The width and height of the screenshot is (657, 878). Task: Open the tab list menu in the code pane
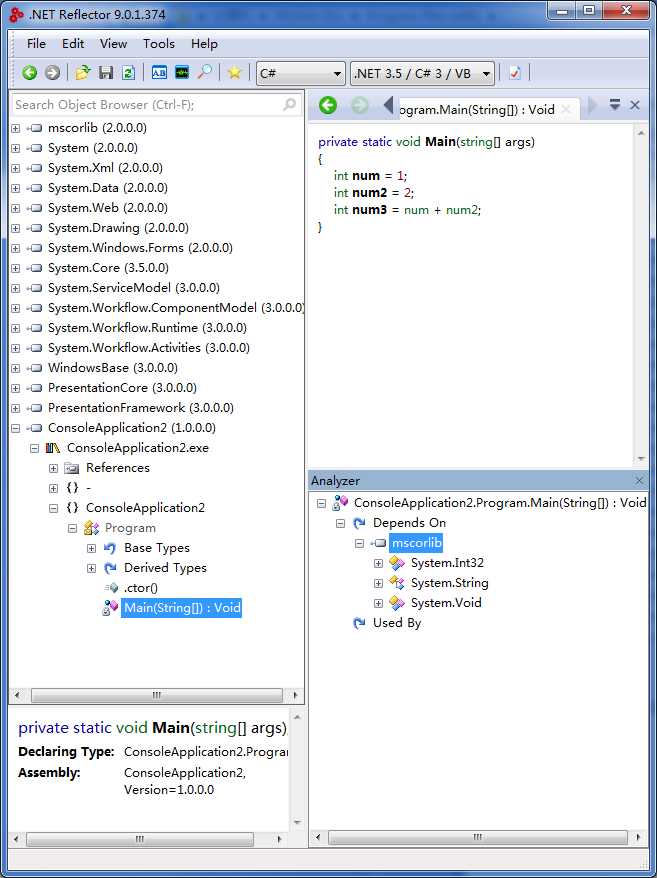point(615,105)
